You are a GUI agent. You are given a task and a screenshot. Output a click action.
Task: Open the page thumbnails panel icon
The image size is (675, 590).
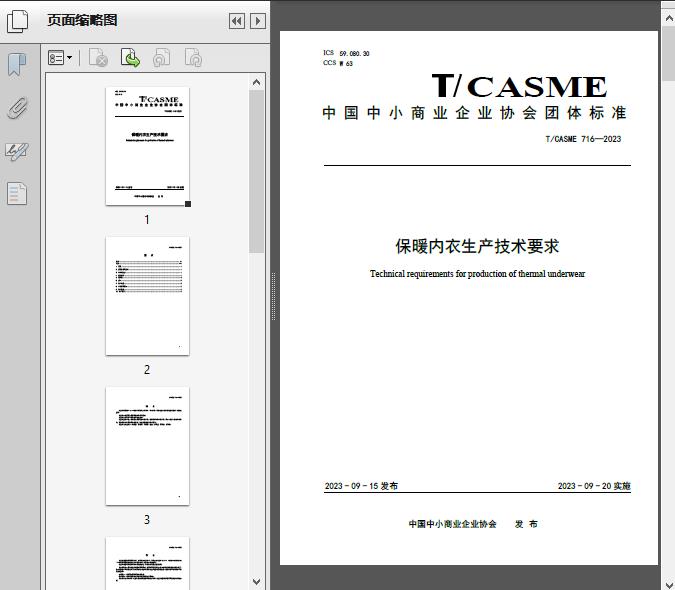point(18,20)
